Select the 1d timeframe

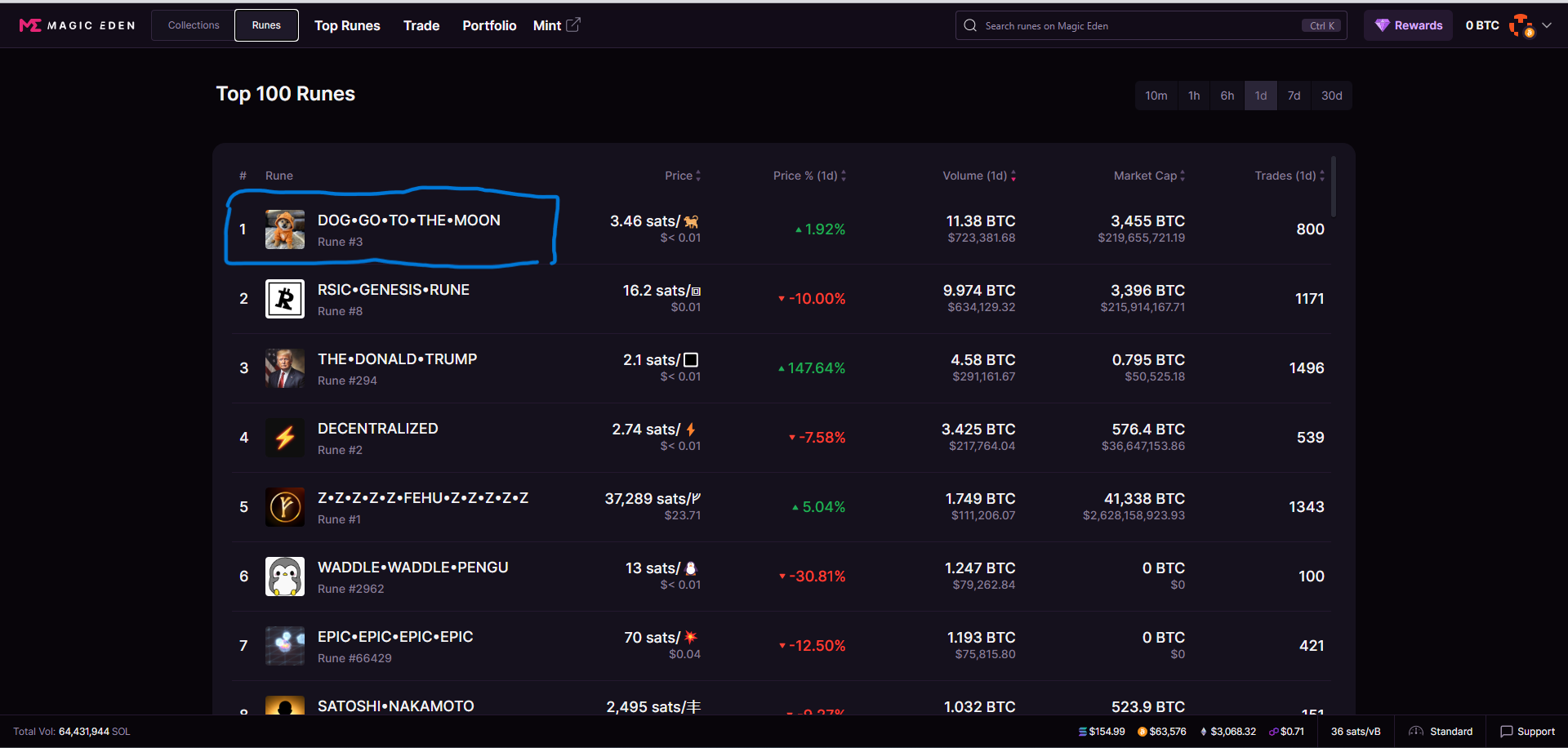click(1261, 96)
